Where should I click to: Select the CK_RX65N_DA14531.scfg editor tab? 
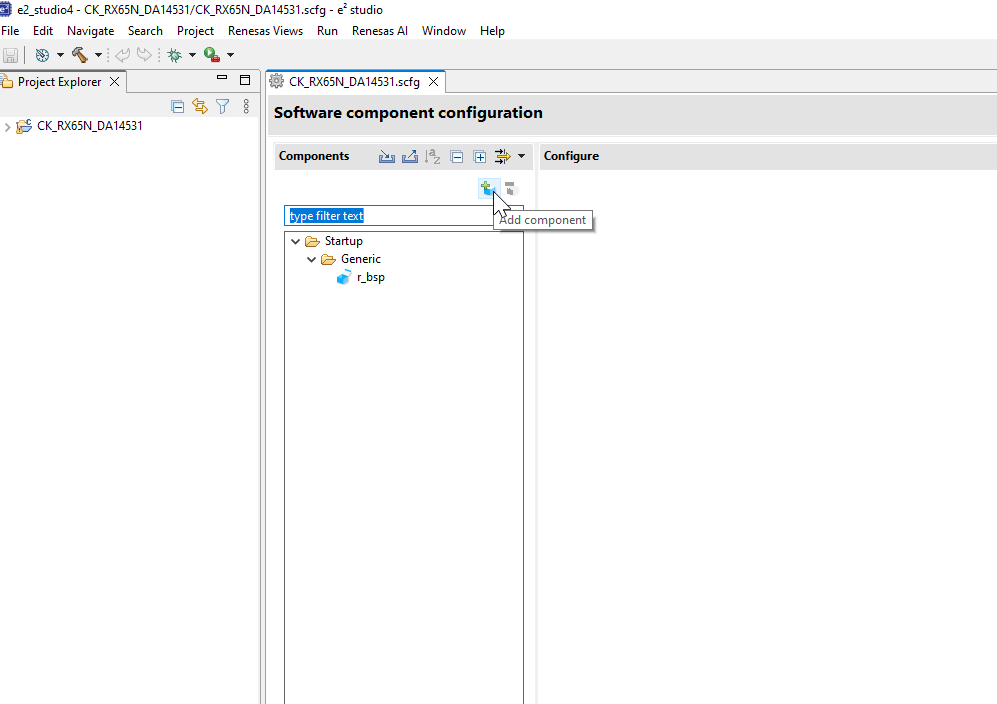point(354,82)
